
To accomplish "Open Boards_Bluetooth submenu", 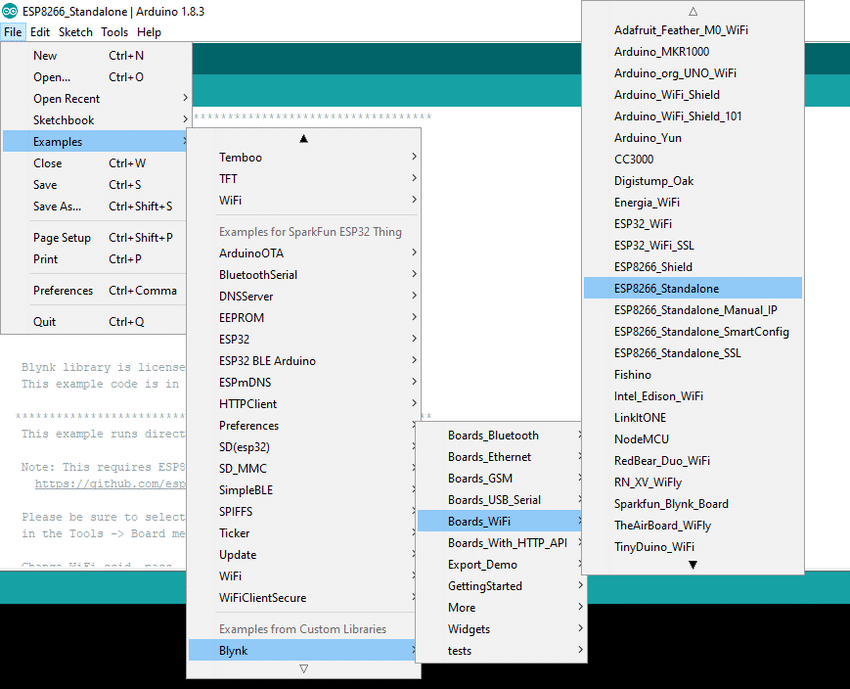I will click(x=500, y=435).
